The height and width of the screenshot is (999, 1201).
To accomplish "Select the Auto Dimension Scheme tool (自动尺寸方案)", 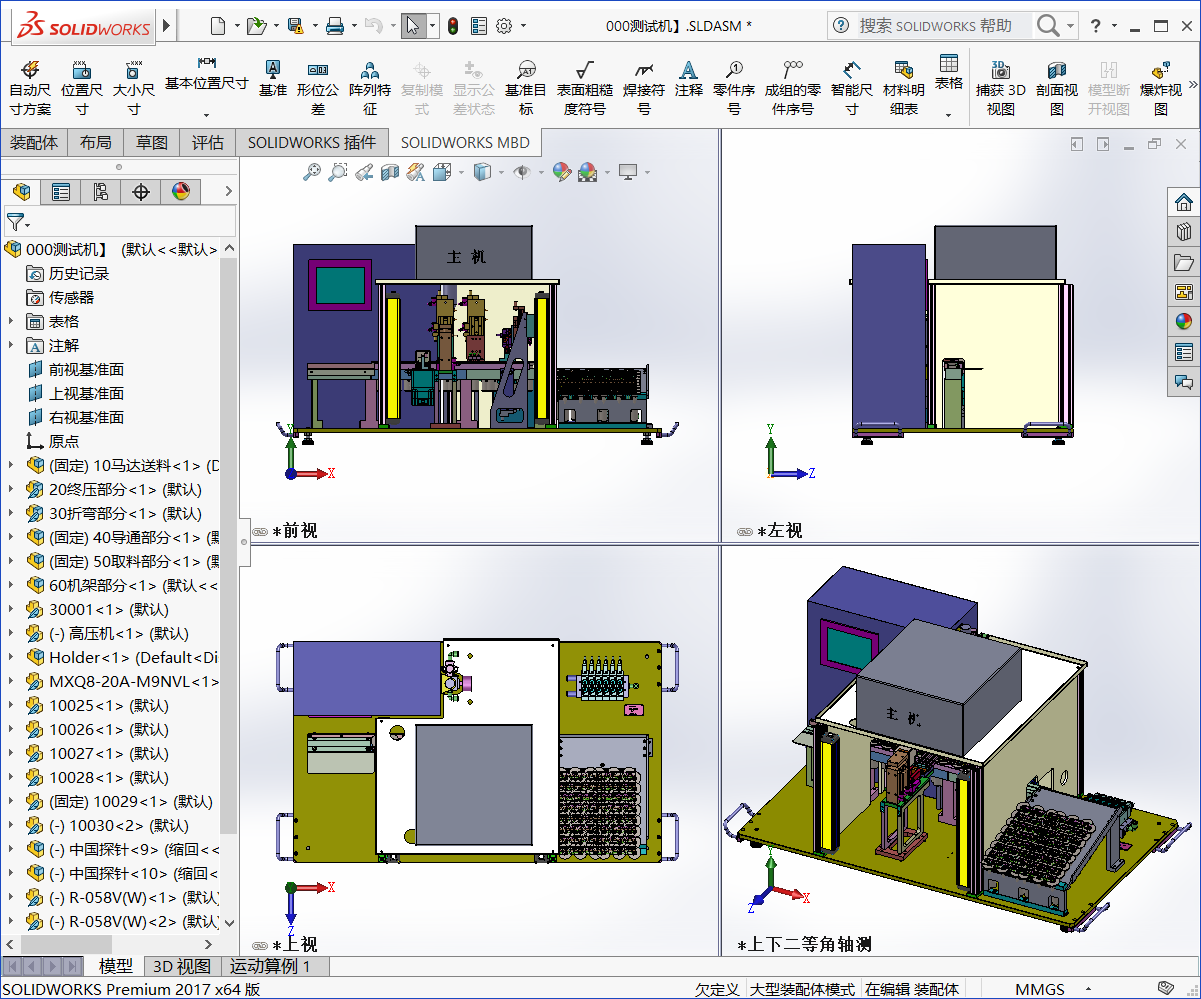I will 30,87.
